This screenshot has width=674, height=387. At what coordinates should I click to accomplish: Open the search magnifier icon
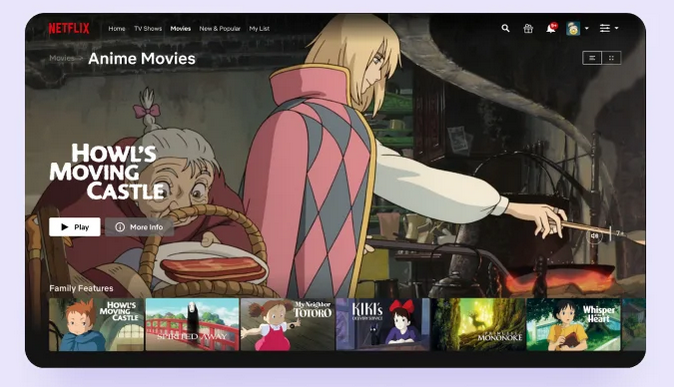506,28
